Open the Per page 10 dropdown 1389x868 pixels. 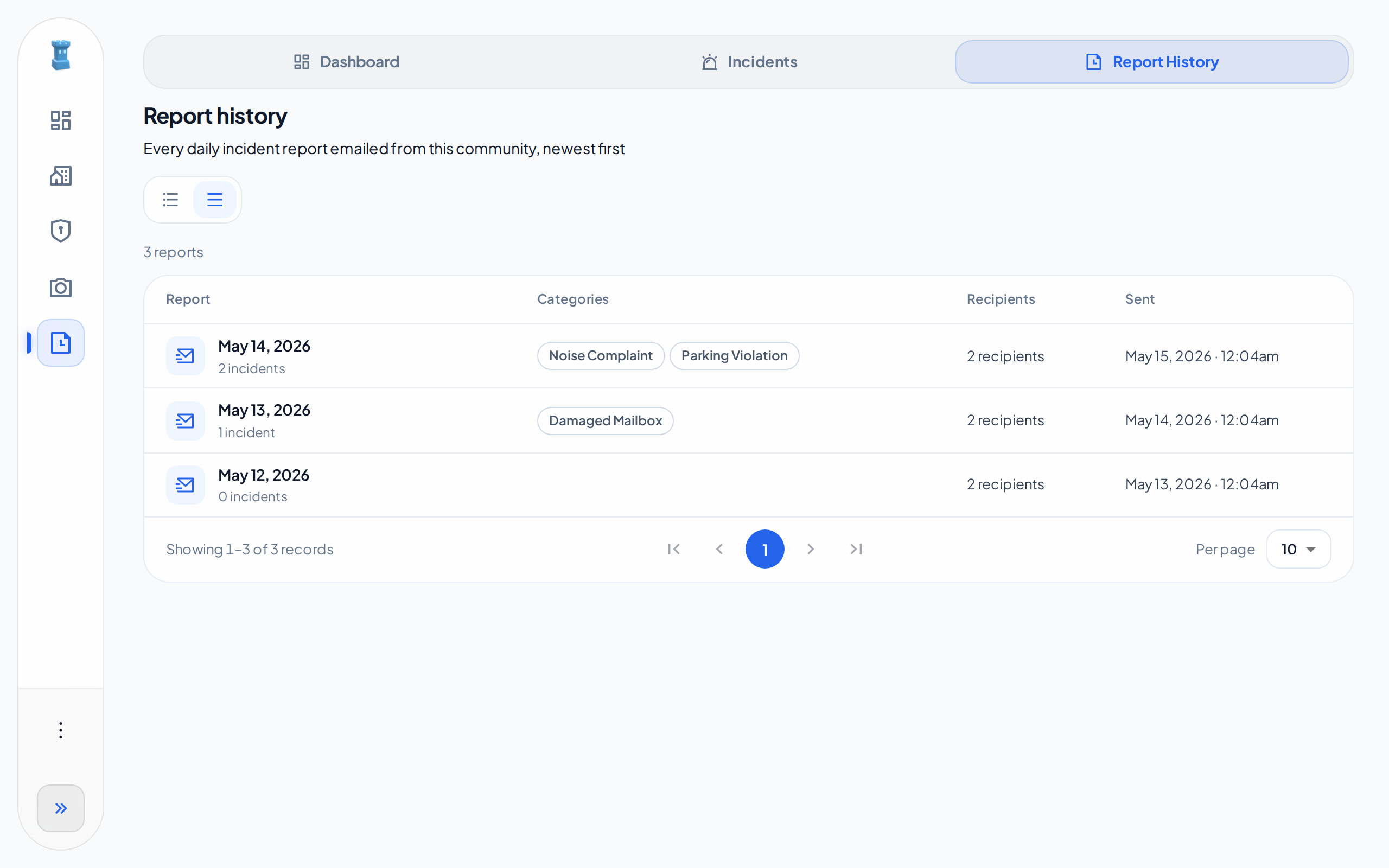pyautogui.click(x=1298, y=550)
